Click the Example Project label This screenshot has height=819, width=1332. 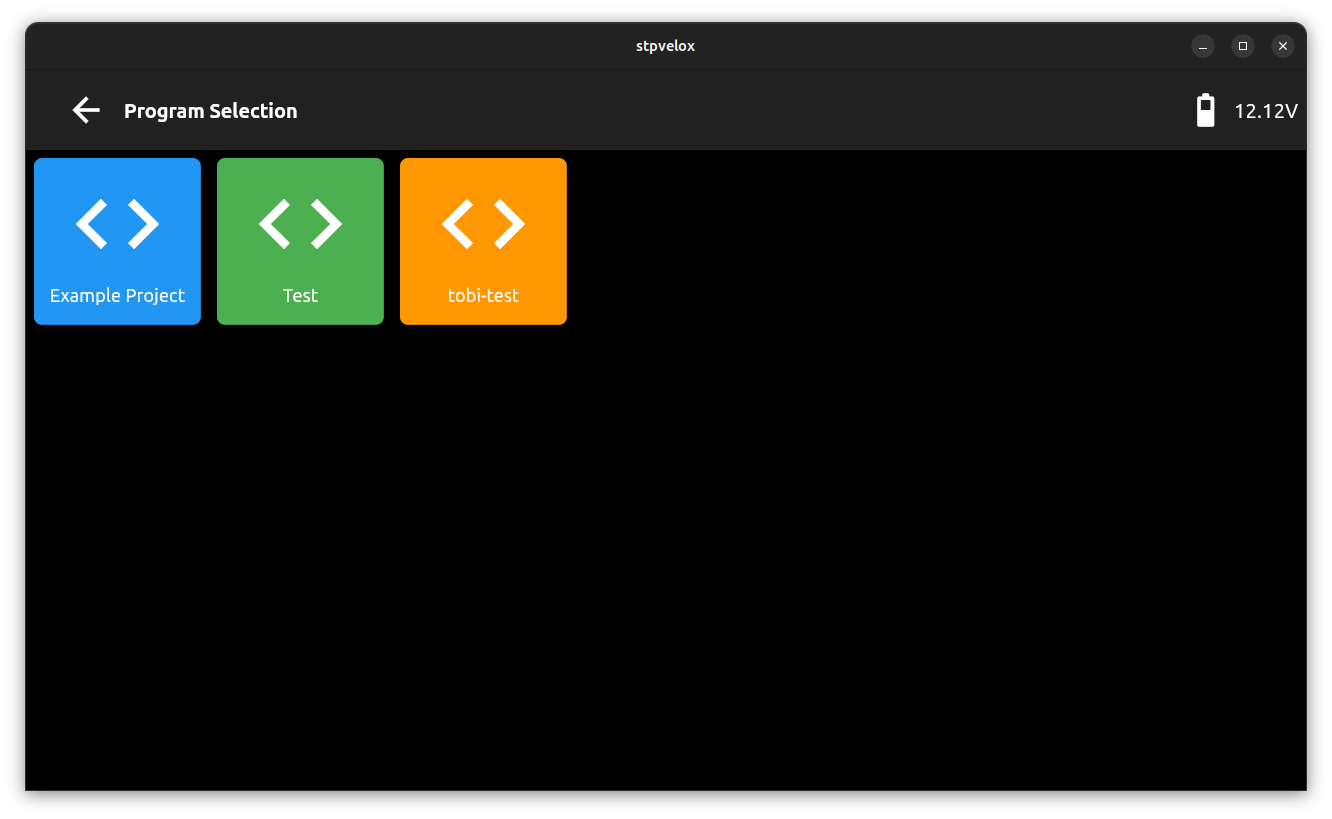coord(117,295)
